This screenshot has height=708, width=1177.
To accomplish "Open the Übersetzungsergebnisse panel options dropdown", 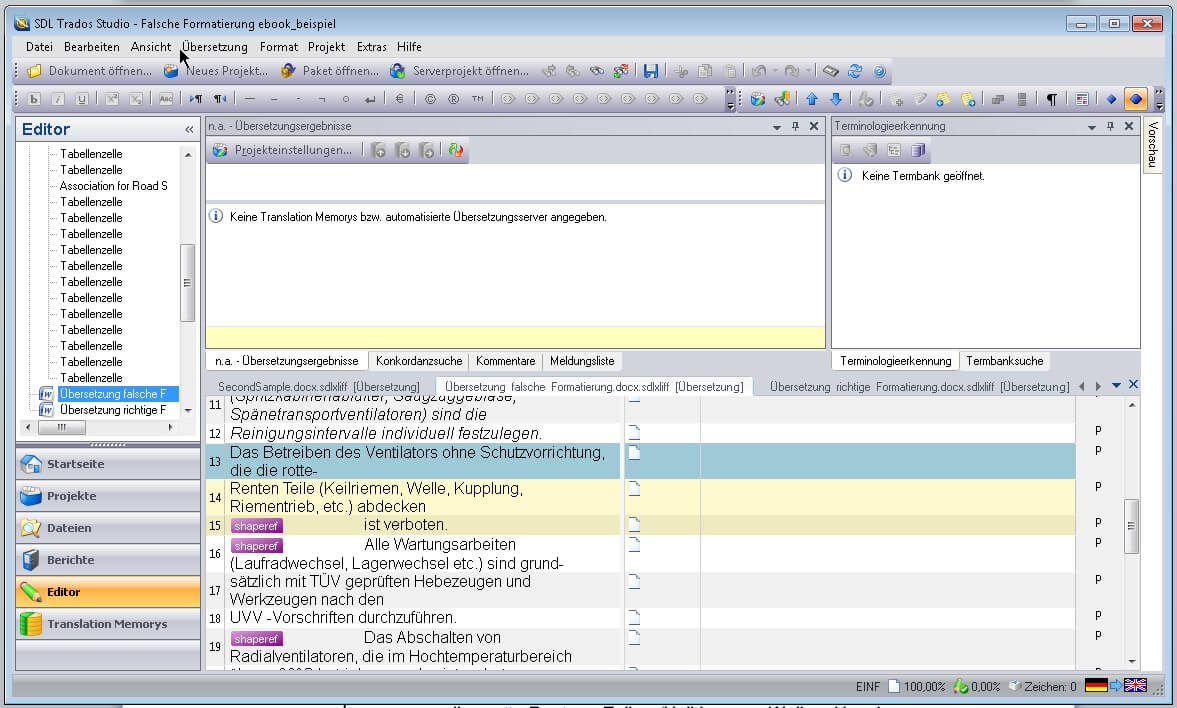I will pos(777,126).
